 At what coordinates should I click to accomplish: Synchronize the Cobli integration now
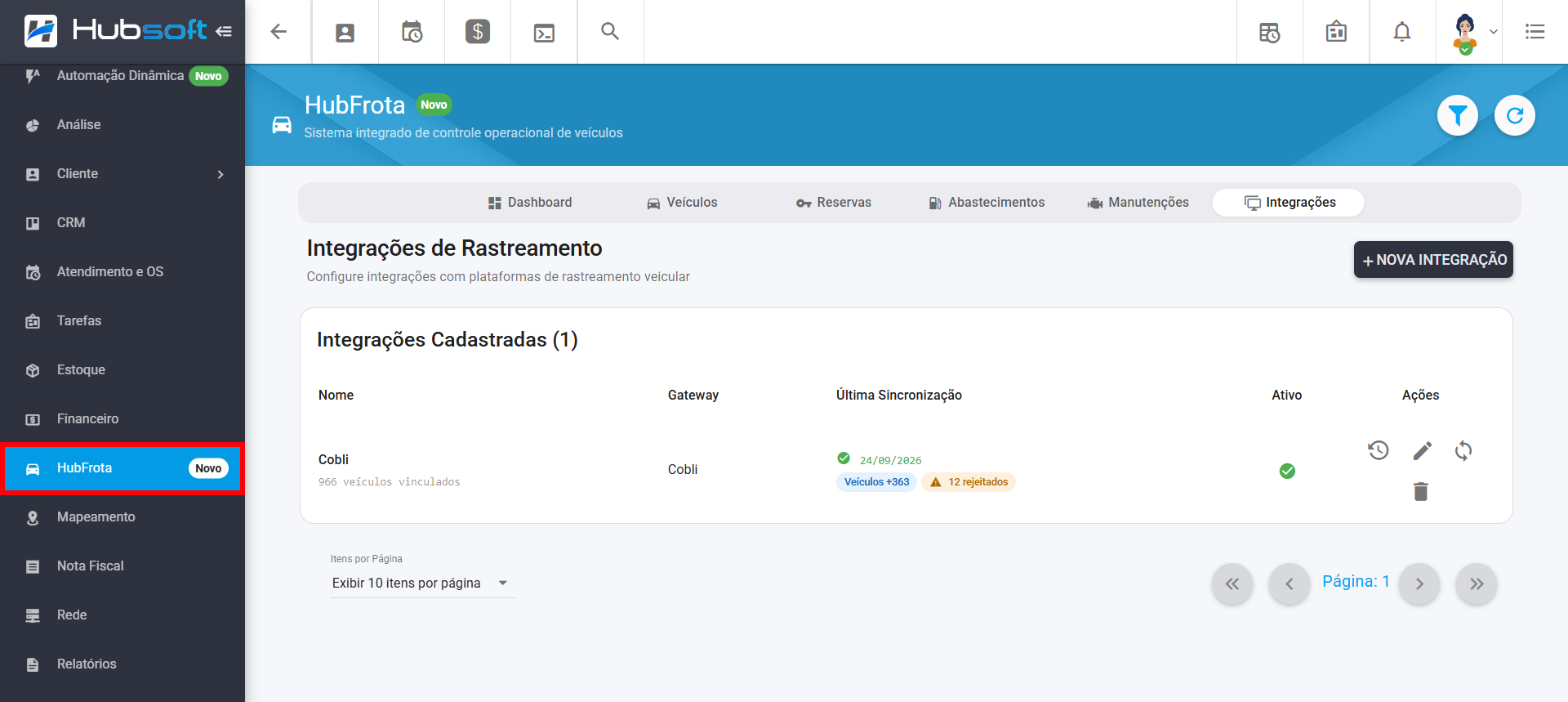click(x=1463, y=450)
